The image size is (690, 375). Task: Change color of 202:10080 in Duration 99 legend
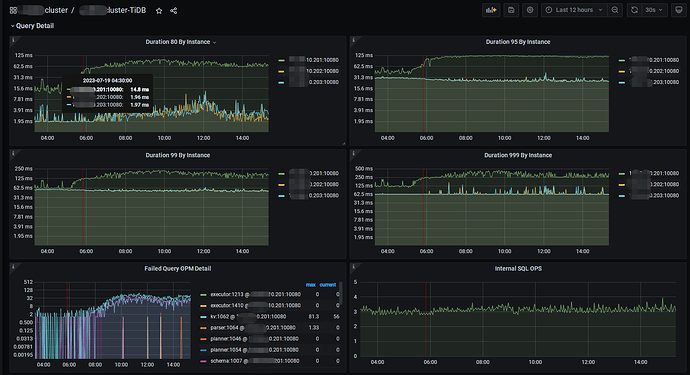281,184
